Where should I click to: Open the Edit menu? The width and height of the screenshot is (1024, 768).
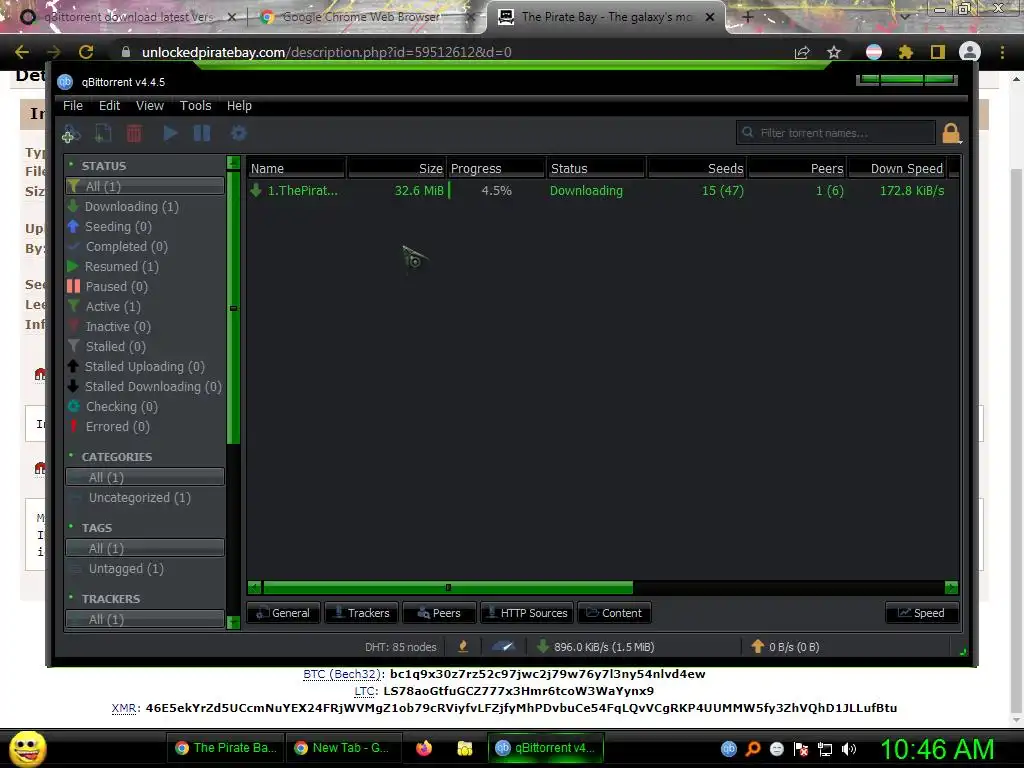click(x=109, y=106)
